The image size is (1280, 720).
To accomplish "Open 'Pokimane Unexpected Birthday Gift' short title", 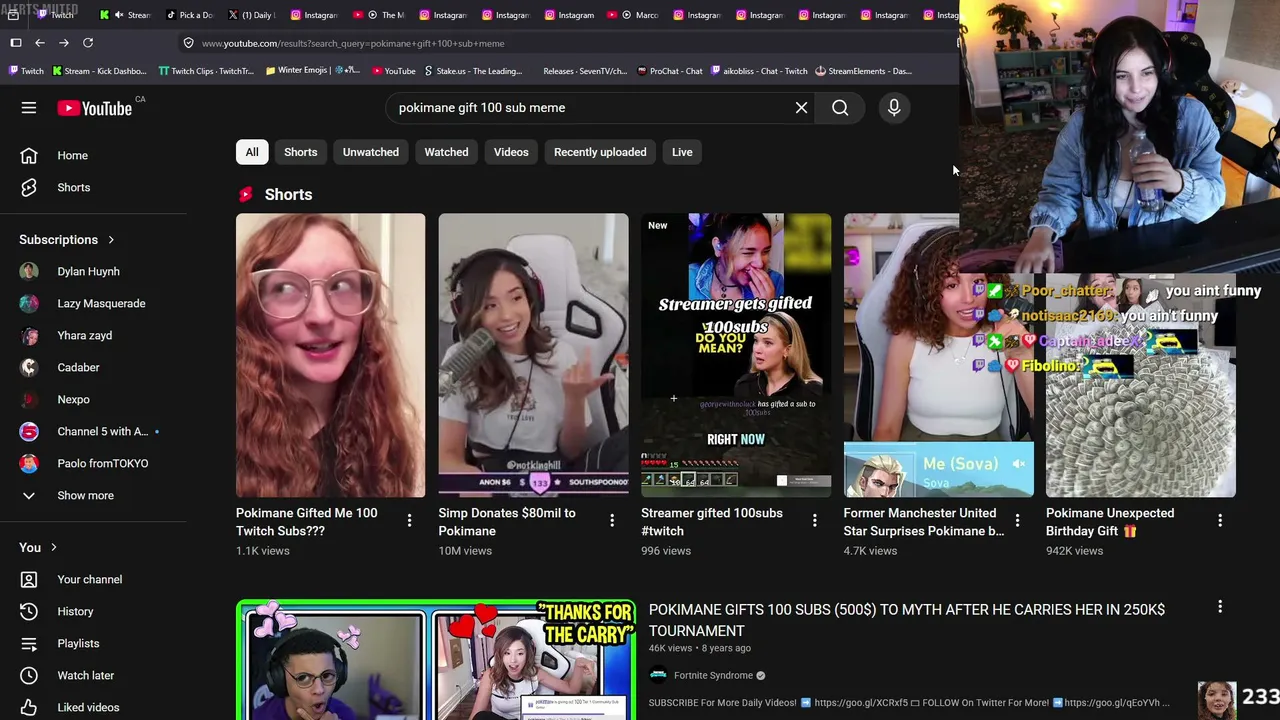I will tap(1110, 522).
